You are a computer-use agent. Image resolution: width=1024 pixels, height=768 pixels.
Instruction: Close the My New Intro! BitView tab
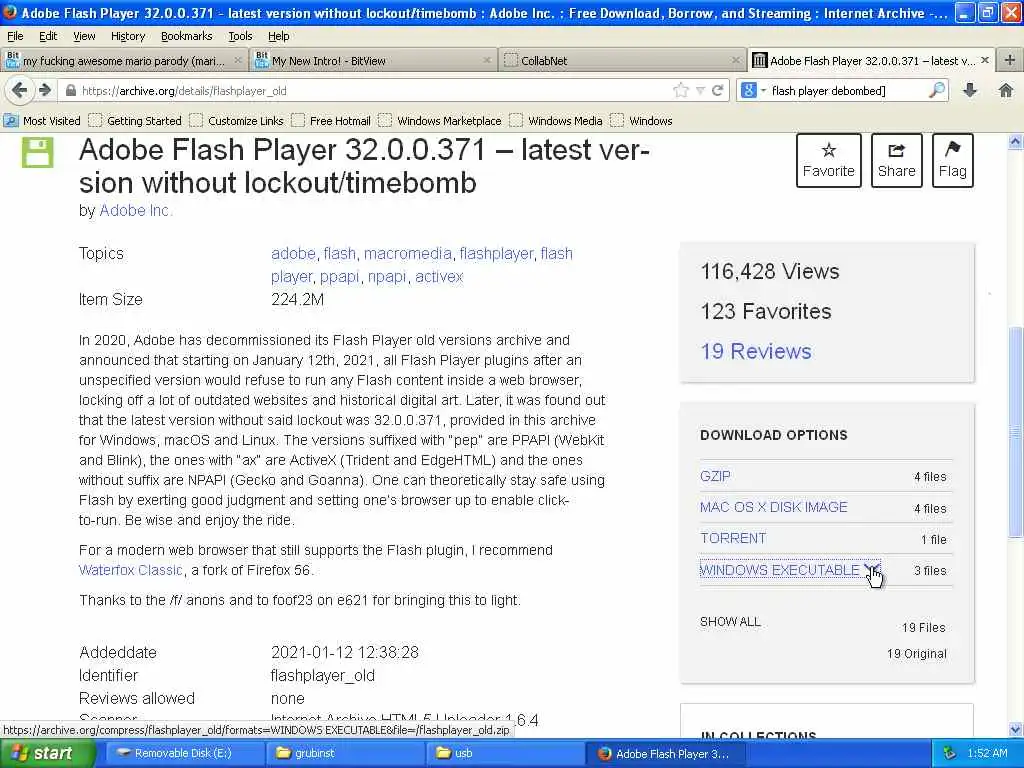(487, 60)
